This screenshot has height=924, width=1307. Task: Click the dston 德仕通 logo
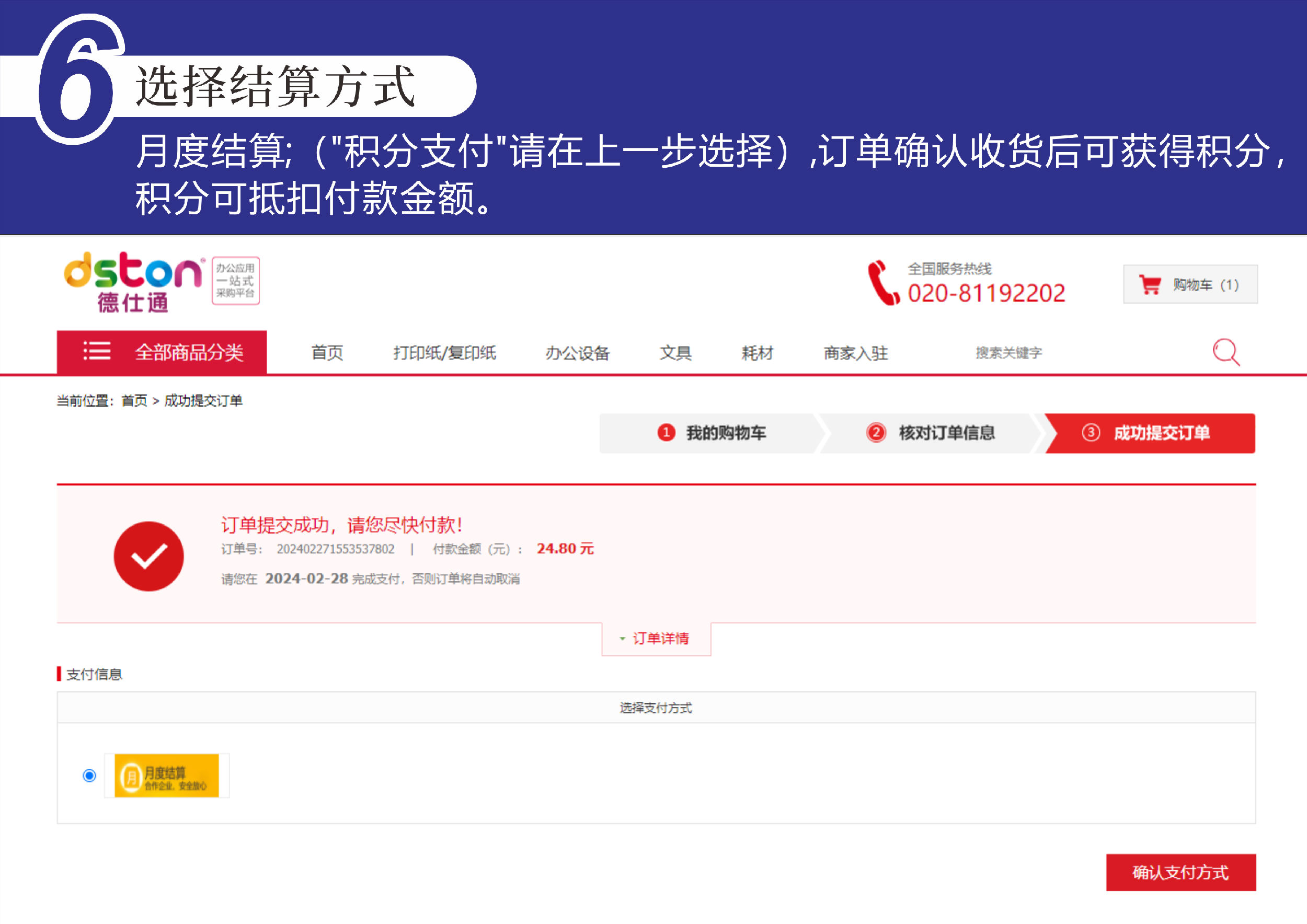[x=133, y=282]
